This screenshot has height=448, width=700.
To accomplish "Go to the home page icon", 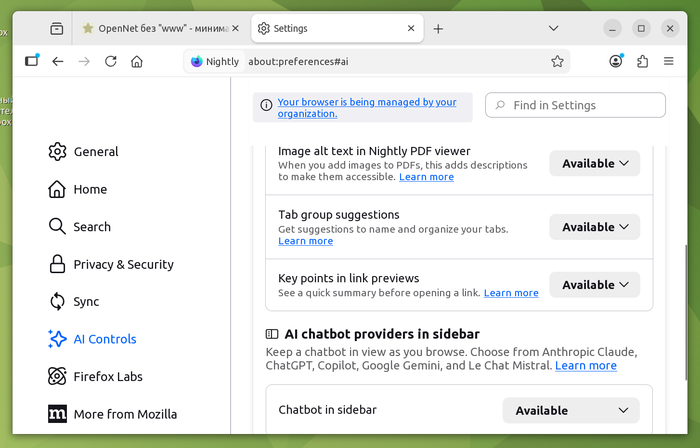I will point(137,61).
